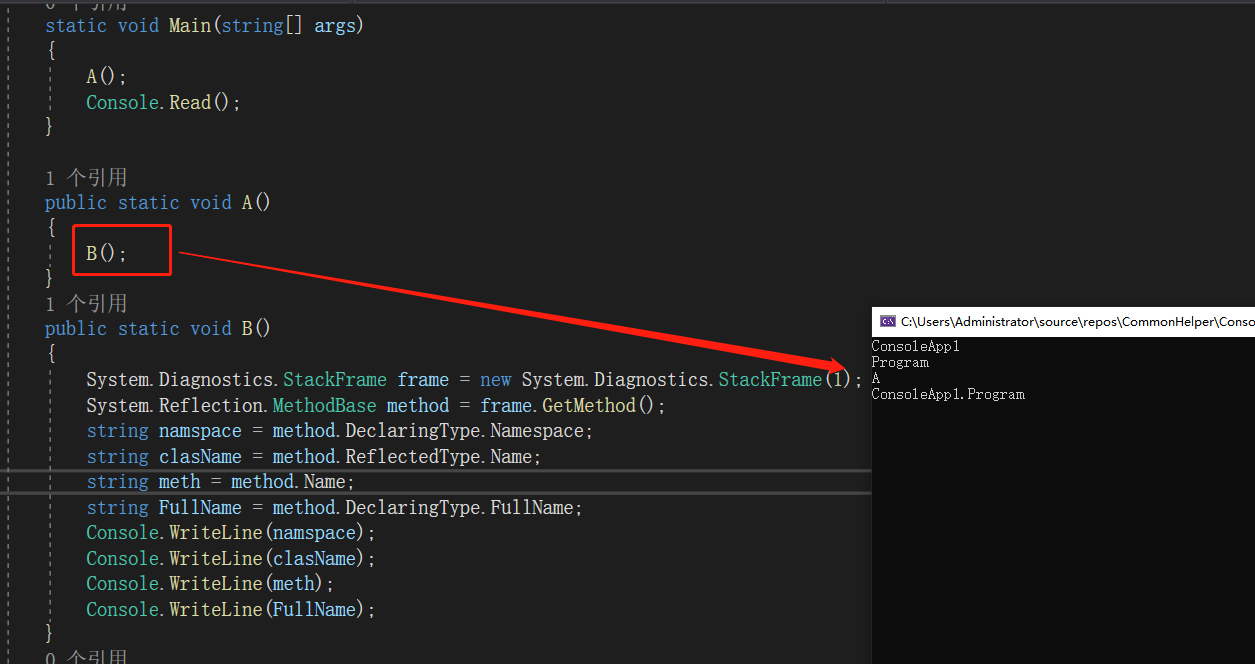Open the '1 个引用' CodeLens above method A()
Screen dimensions: 1255x664
[86, 178]
